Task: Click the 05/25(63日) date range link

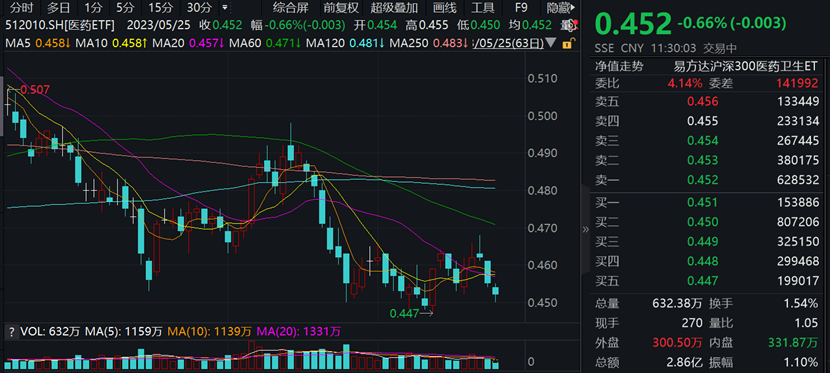Action: (508, 43)
